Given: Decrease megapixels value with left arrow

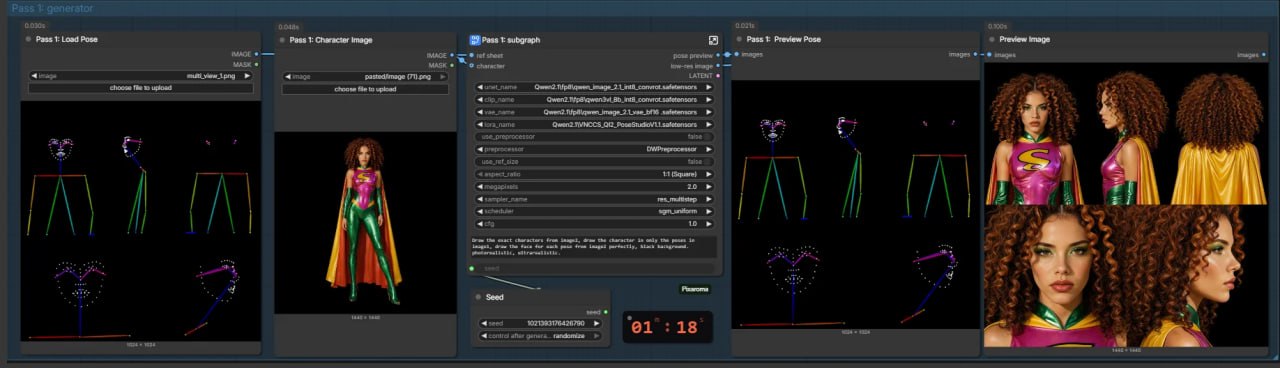Looking at the screenshot, I should [480, 186].
